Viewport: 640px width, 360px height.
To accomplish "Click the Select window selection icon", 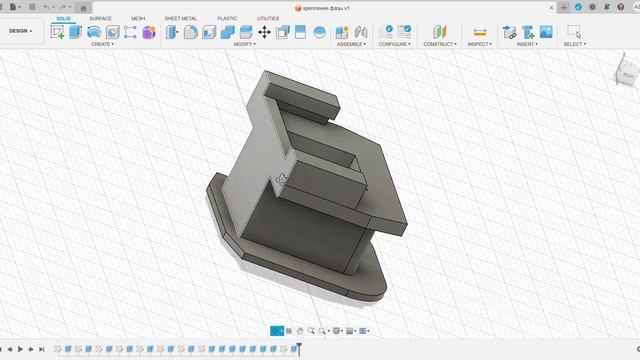I will tap(574, 32).
